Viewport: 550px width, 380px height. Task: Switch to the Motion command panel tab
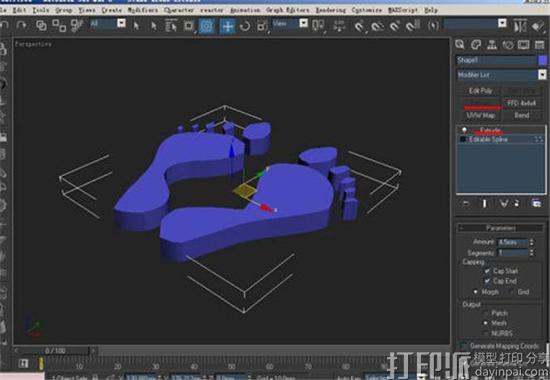tap(508, 45)
